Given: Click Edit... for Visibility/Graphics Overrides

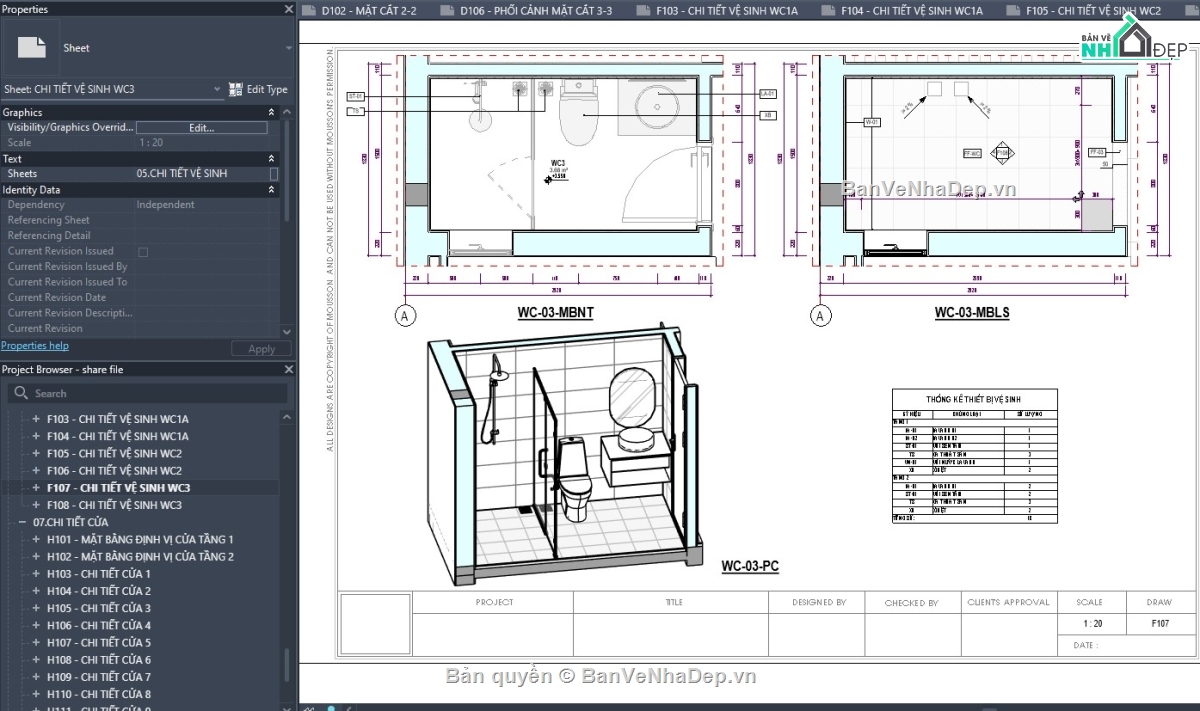Looking at the screenshot, I should [x=202, y=128].
